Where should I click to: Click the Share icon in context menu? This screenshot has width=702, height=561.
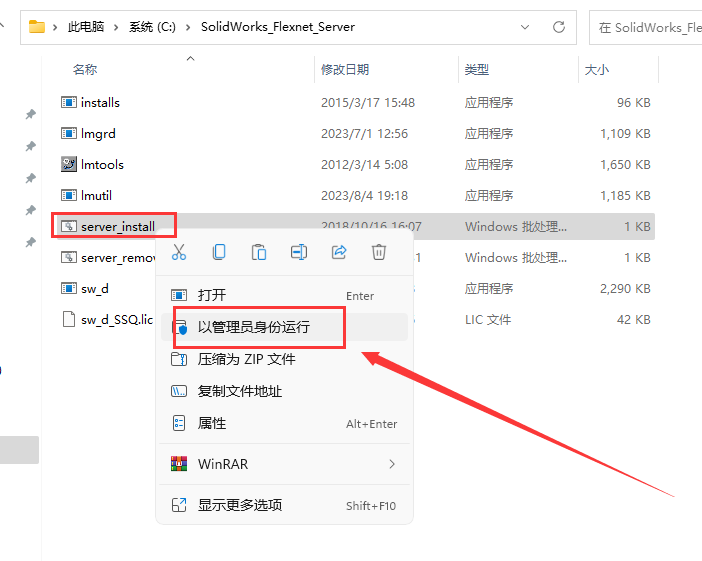339,252
